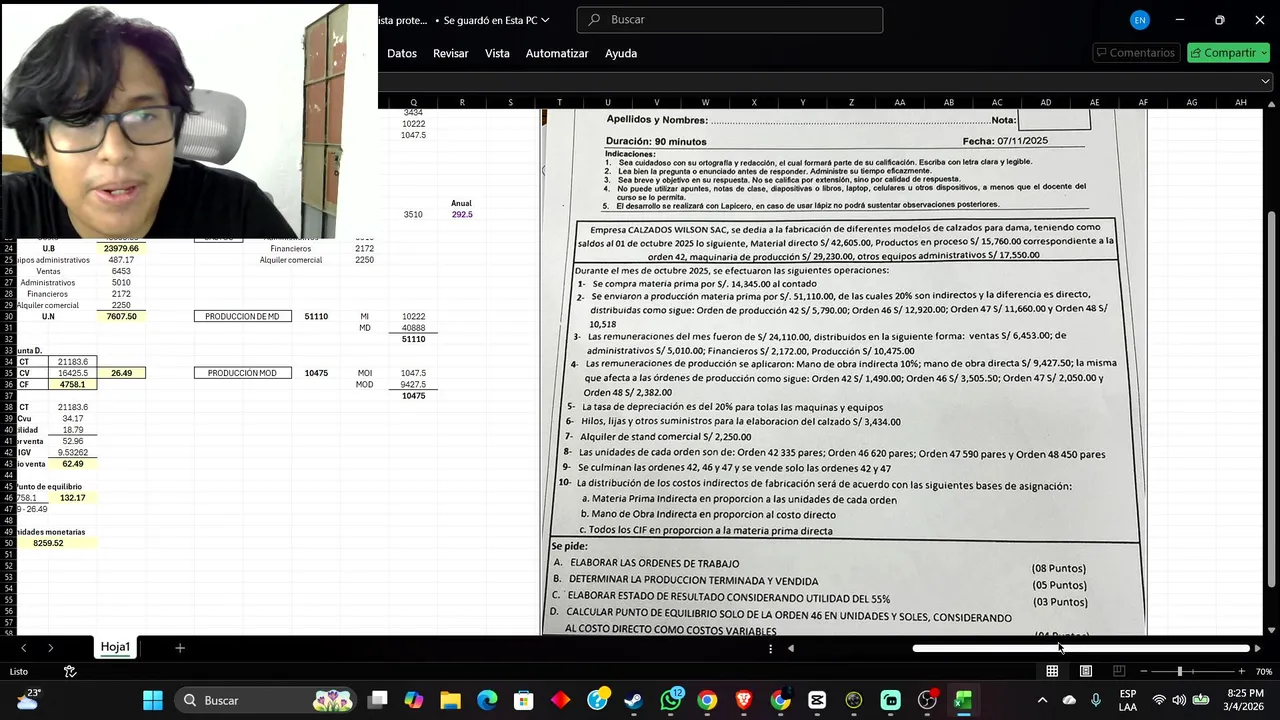Click the accessibility check icon in status bar

click(x=70, y=671)
